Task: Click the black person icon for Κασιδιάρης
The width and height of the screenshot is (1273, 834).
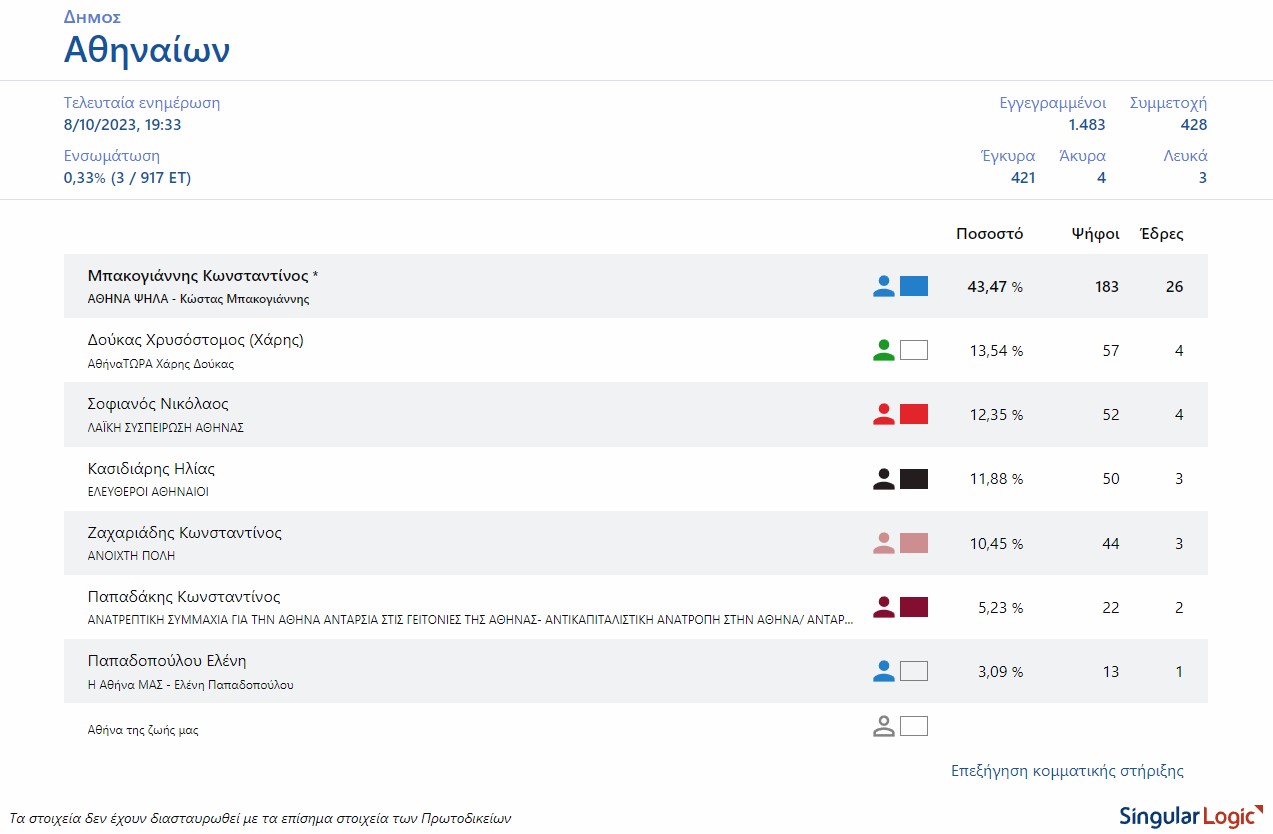Action: 883,479
